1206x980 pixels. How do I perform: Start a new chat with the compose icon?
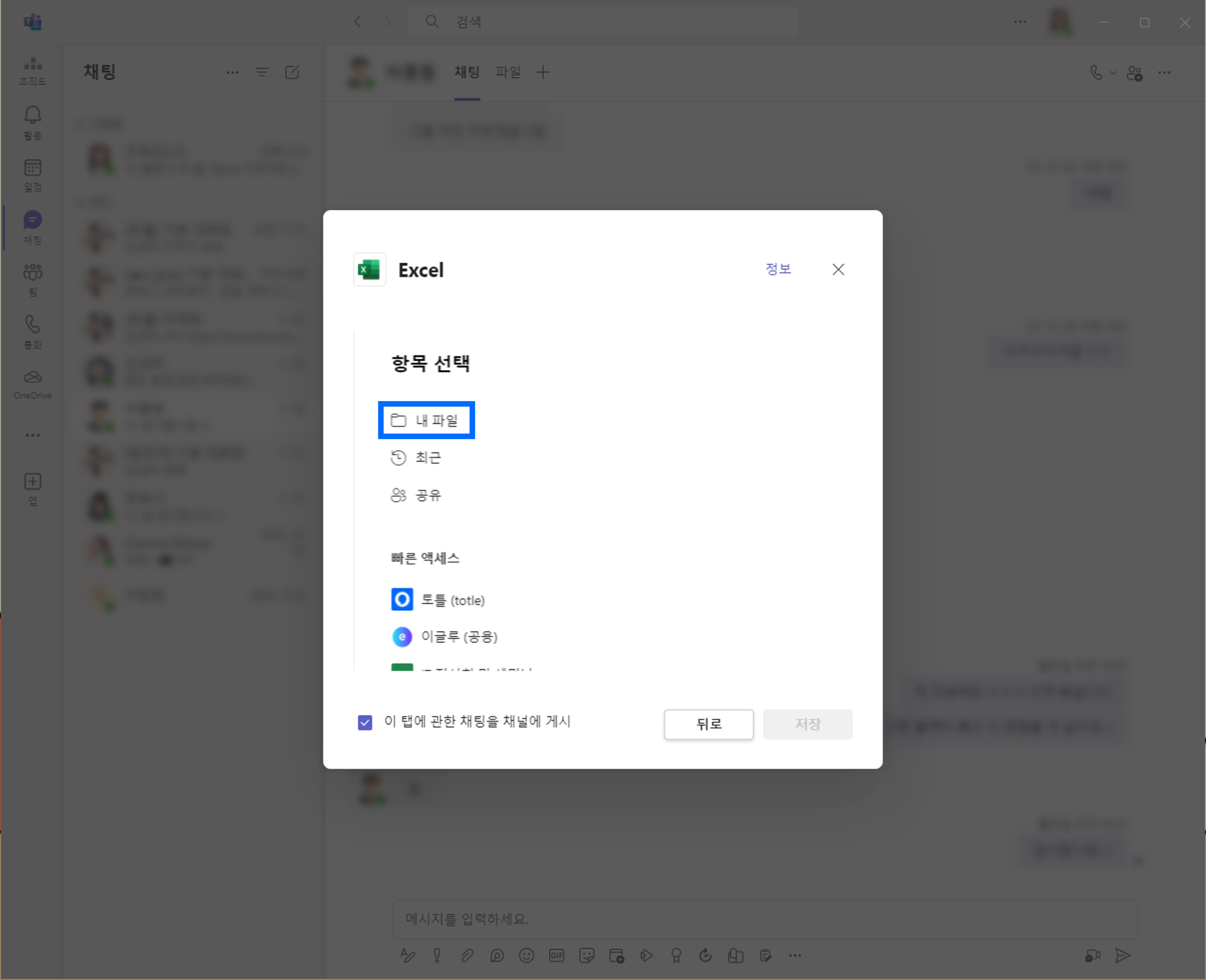point(293,72)
